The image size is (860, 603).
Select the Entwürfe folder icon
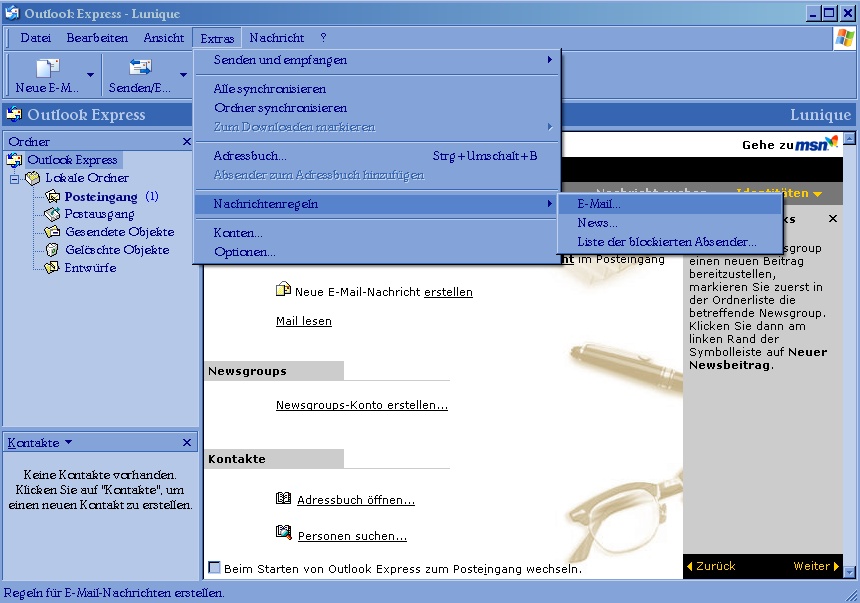pos(52,268)
